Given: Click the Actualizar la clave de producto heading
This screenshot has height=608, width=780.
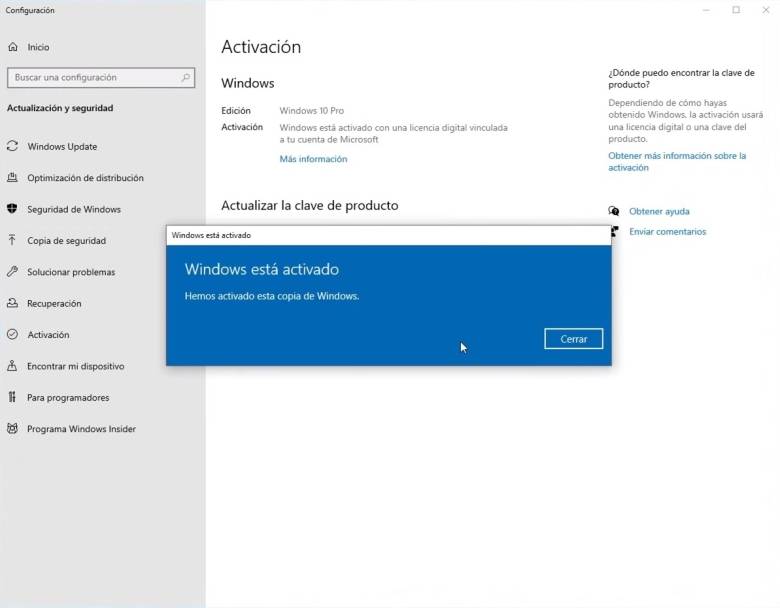Looking at the screenshot, I should [309, 205].
